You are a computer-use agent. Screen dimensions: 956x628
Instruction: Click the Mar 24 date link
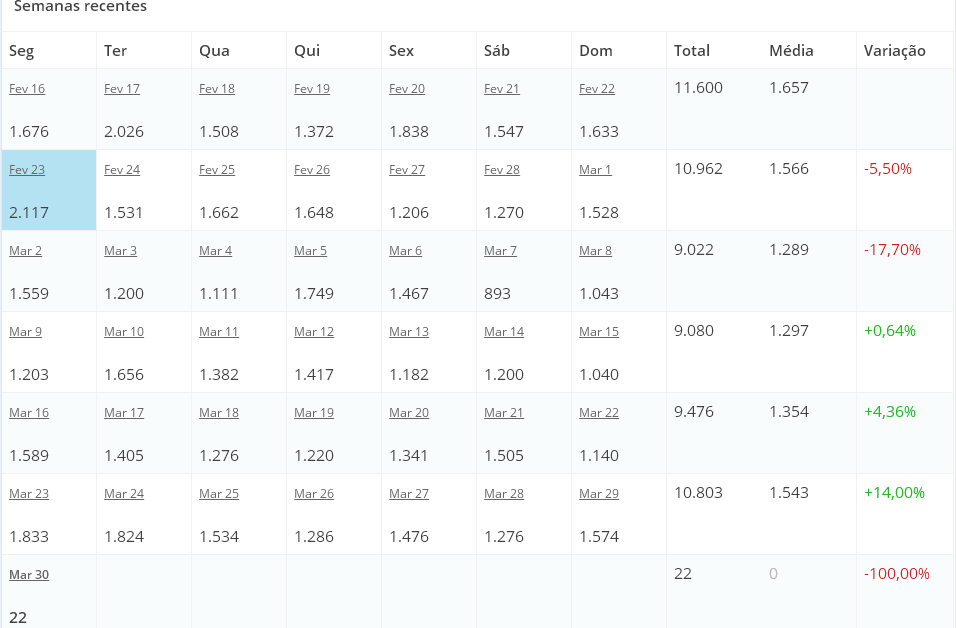pyautogui.click(x=124, y=494)
